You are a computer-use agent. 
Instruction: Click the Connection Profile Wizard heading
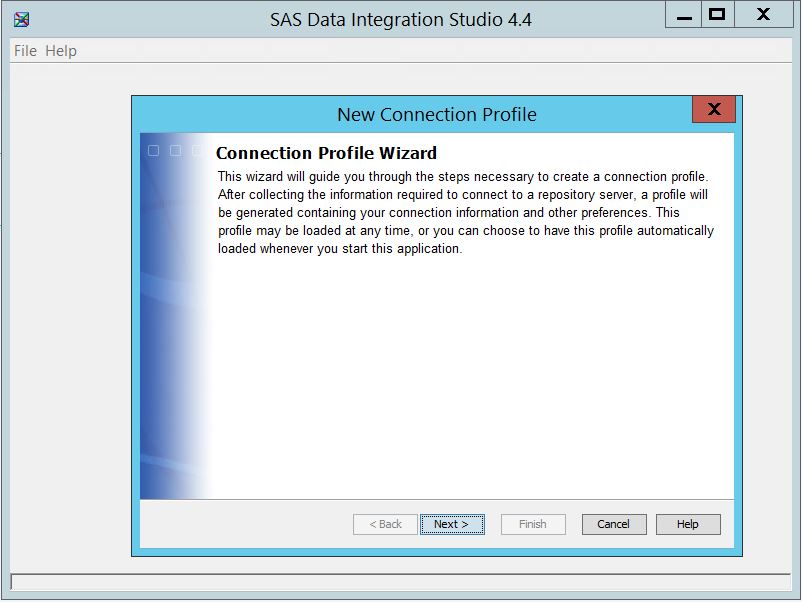tap(326, 153)
